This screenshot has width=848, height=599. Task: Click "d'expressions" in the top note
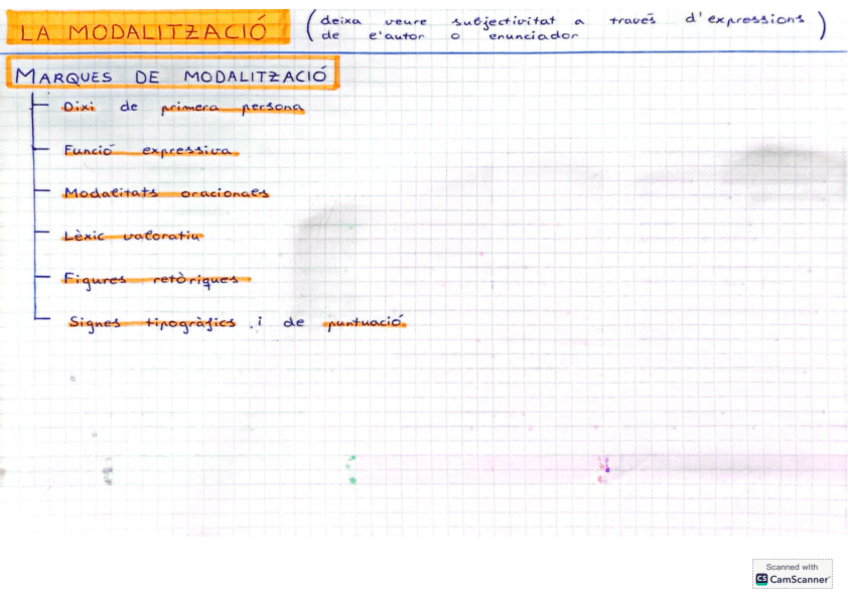click(x=745, y=19)
